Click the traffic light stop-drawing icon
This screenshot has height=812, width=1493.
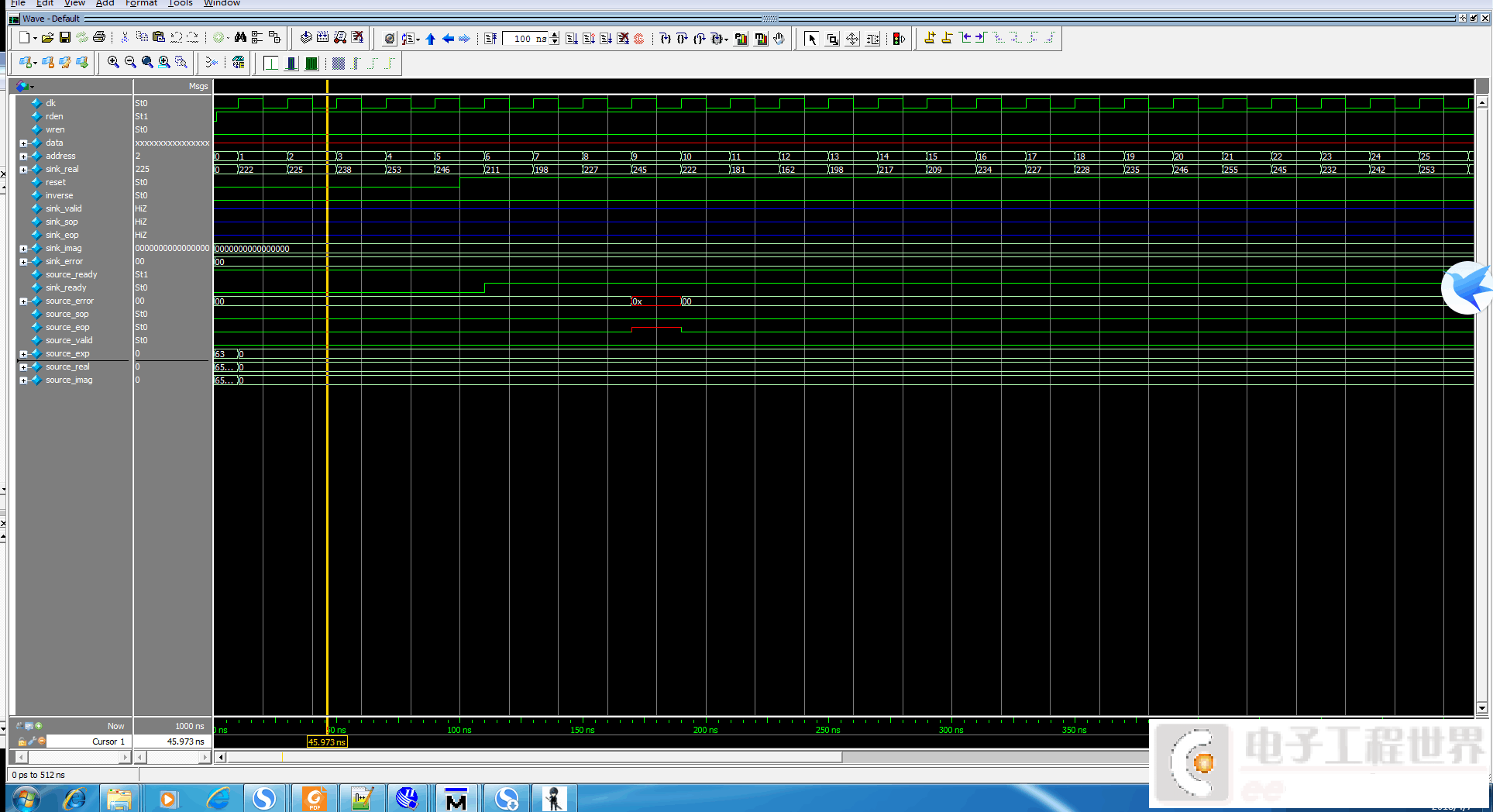[x=899, y=39]
